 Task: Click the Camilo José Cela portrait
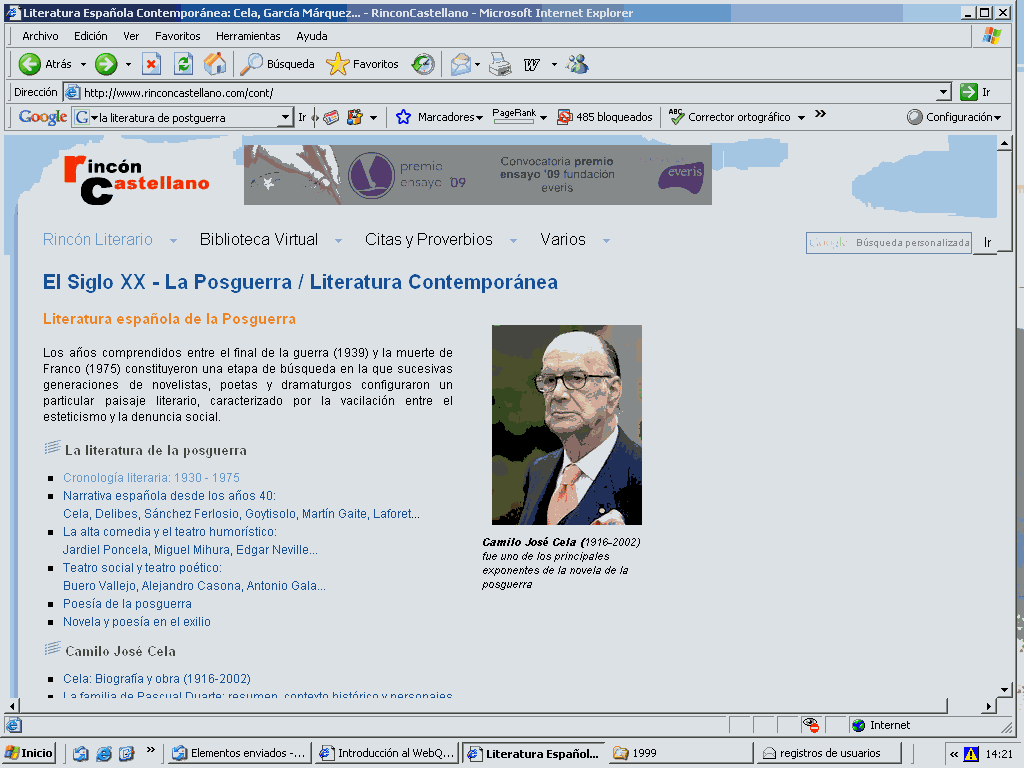click(x=567, y=424)
